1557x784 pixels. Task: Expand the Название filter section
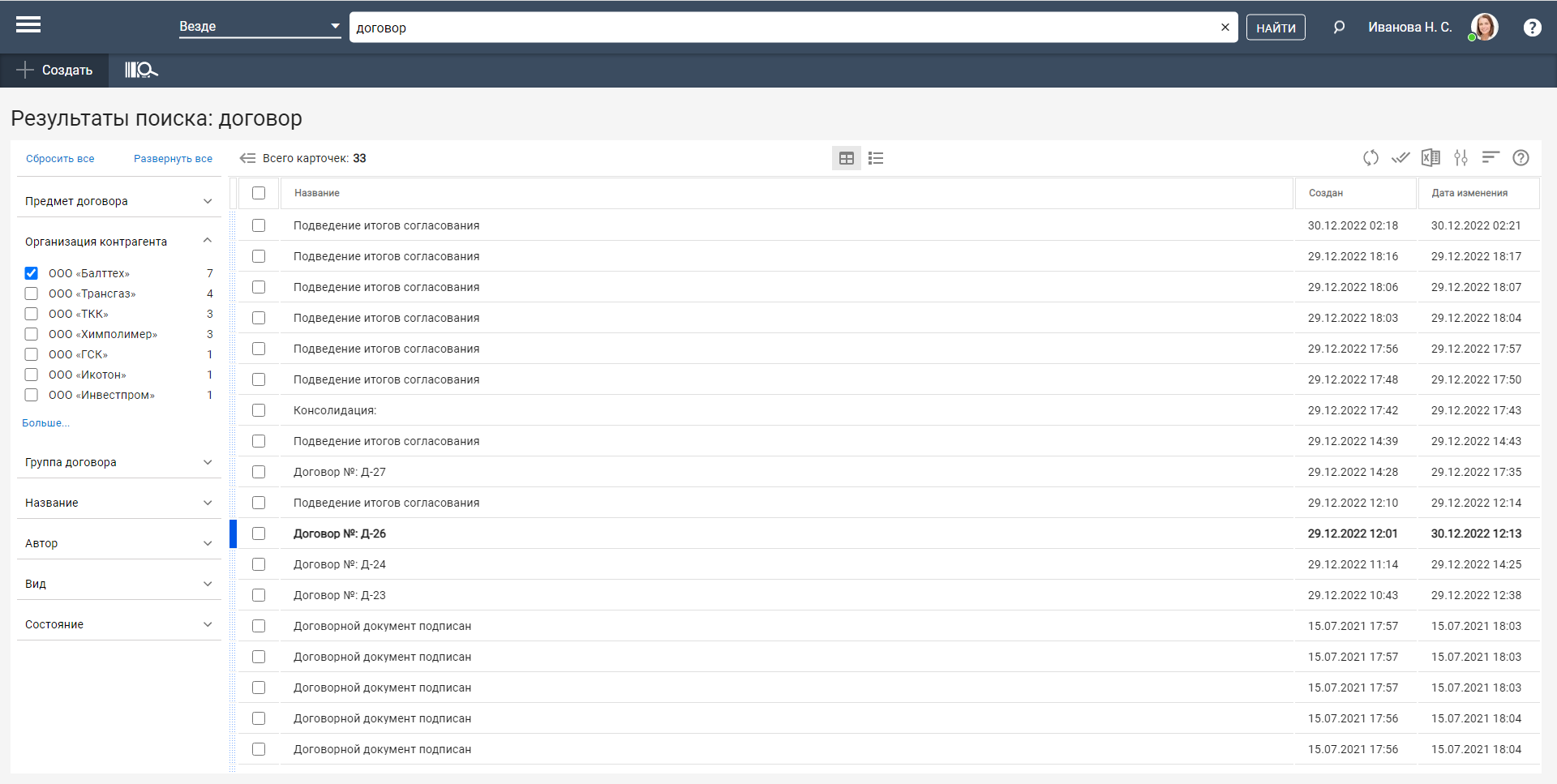[118, 503]
